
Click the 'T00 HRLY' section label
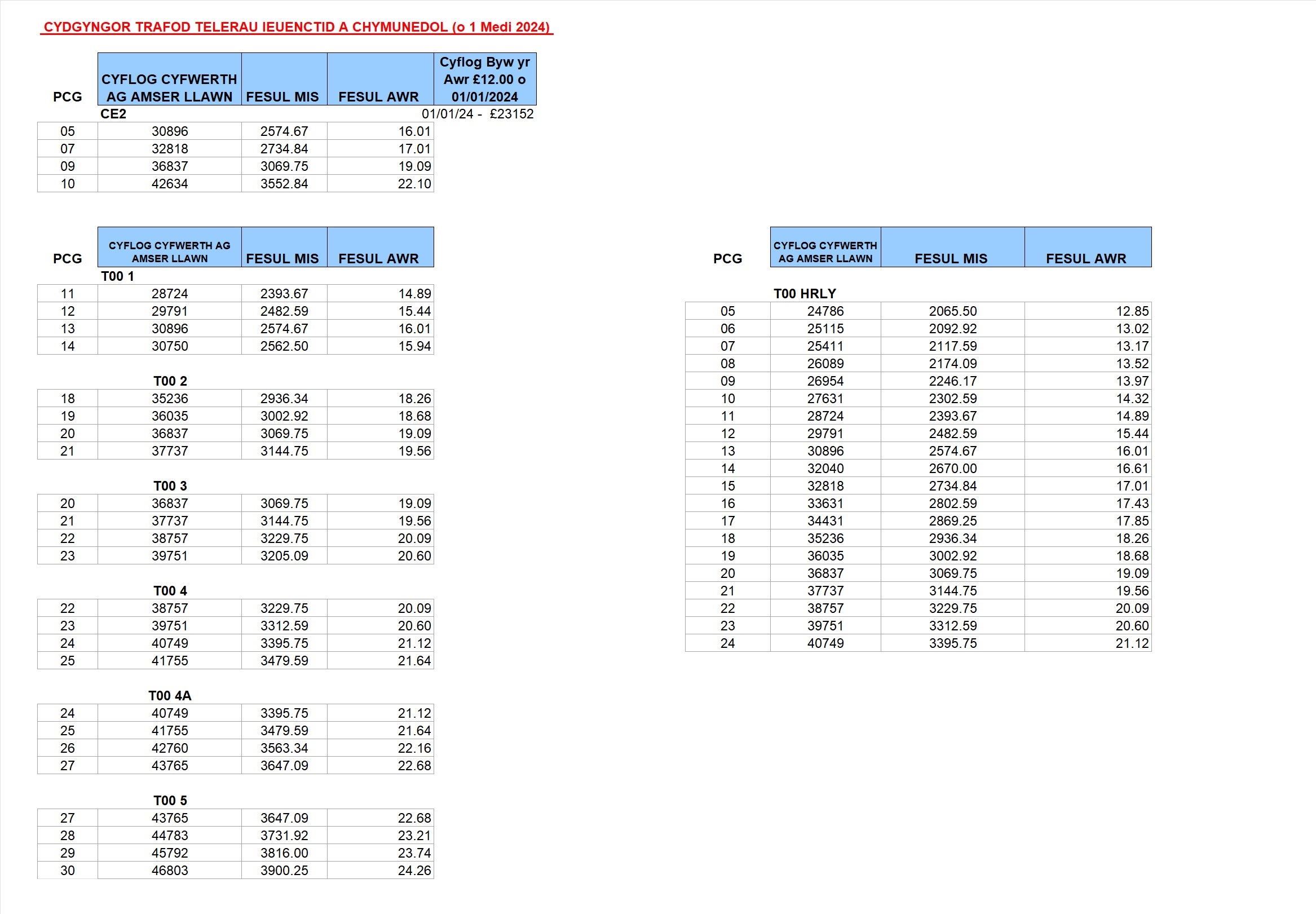tap(805, 294)
